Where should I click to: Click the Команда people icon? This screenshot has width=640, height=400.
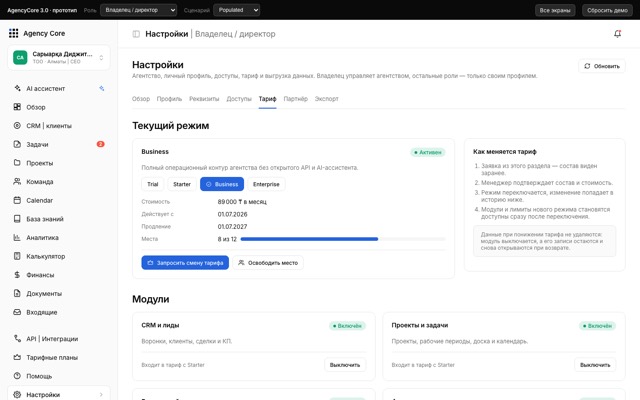click(x=17, y=181)
